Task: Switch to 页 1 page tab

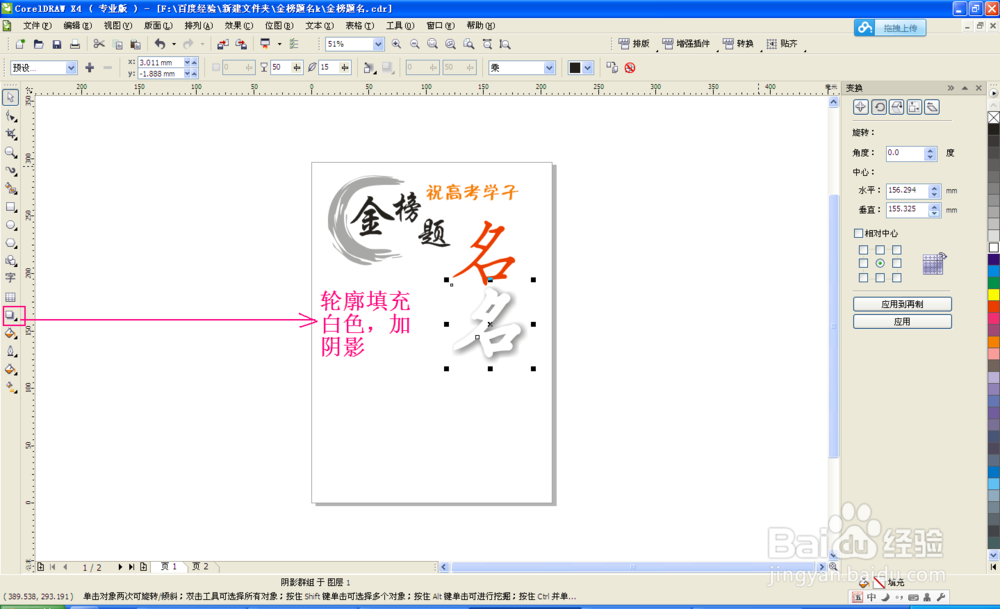Action: click(x=169, y=566)
